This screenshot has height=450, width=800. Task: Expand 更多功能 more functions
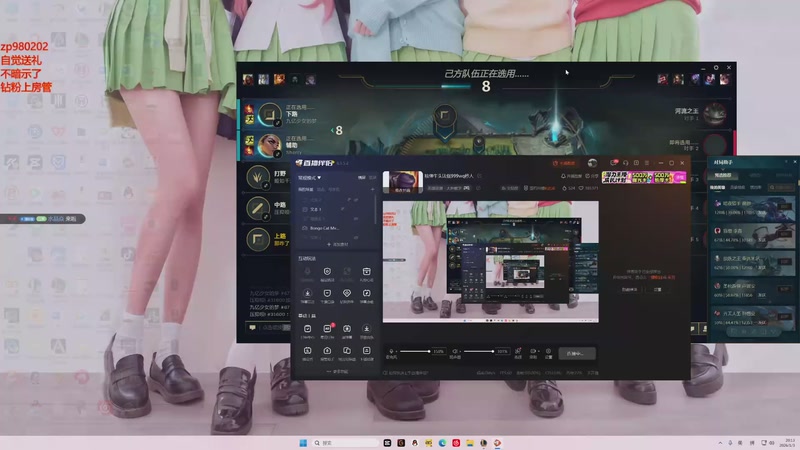pyautogui.click(x=337, y=371)
